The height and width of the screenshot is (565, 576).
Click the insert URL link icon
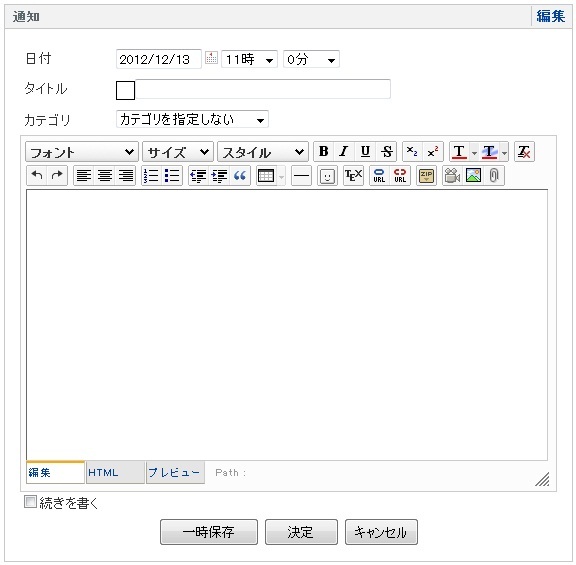(x=379, y=176)
